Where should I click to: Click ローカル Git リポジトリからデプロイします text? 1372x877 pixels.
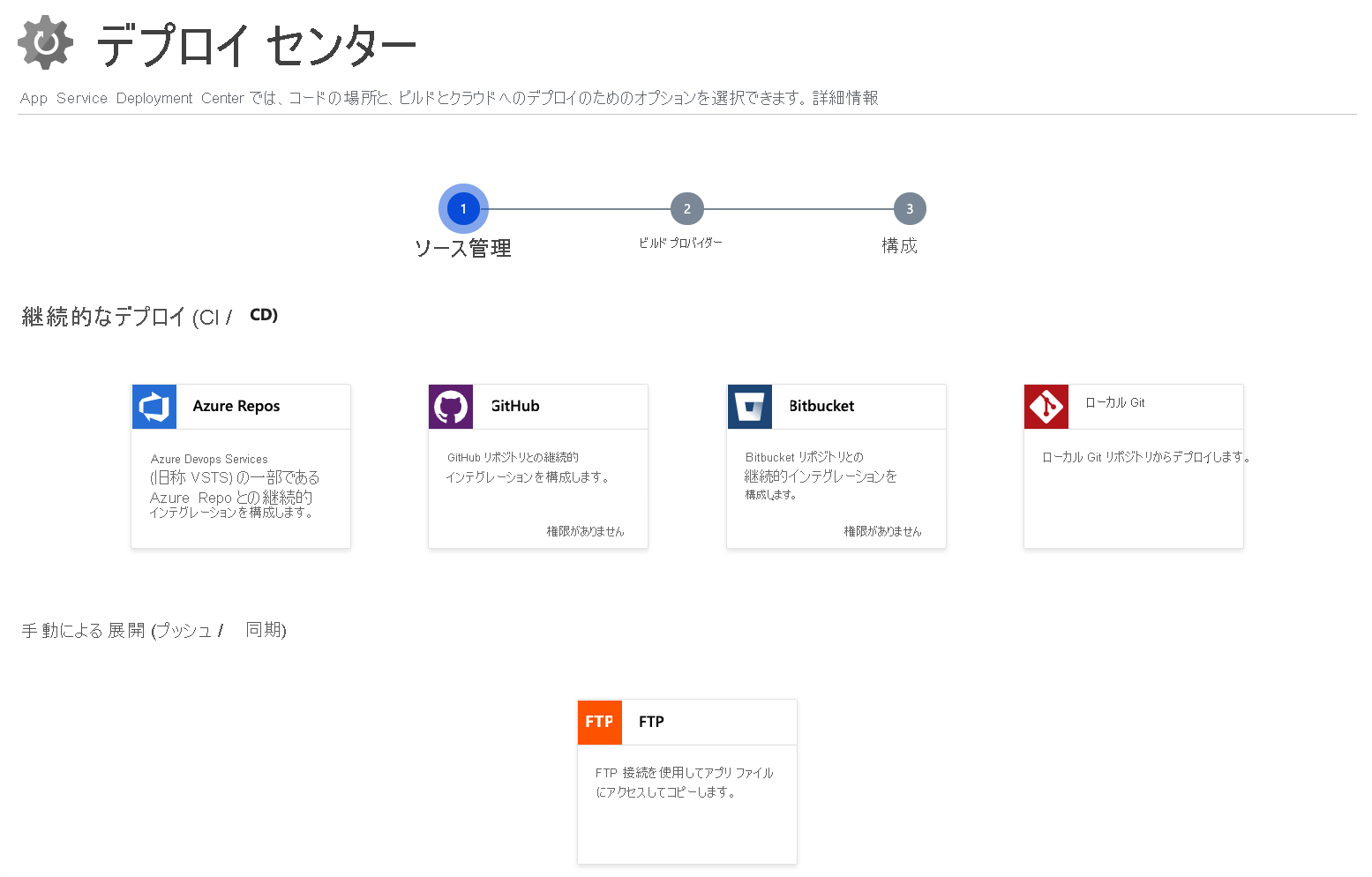(x=1146, y=457)
